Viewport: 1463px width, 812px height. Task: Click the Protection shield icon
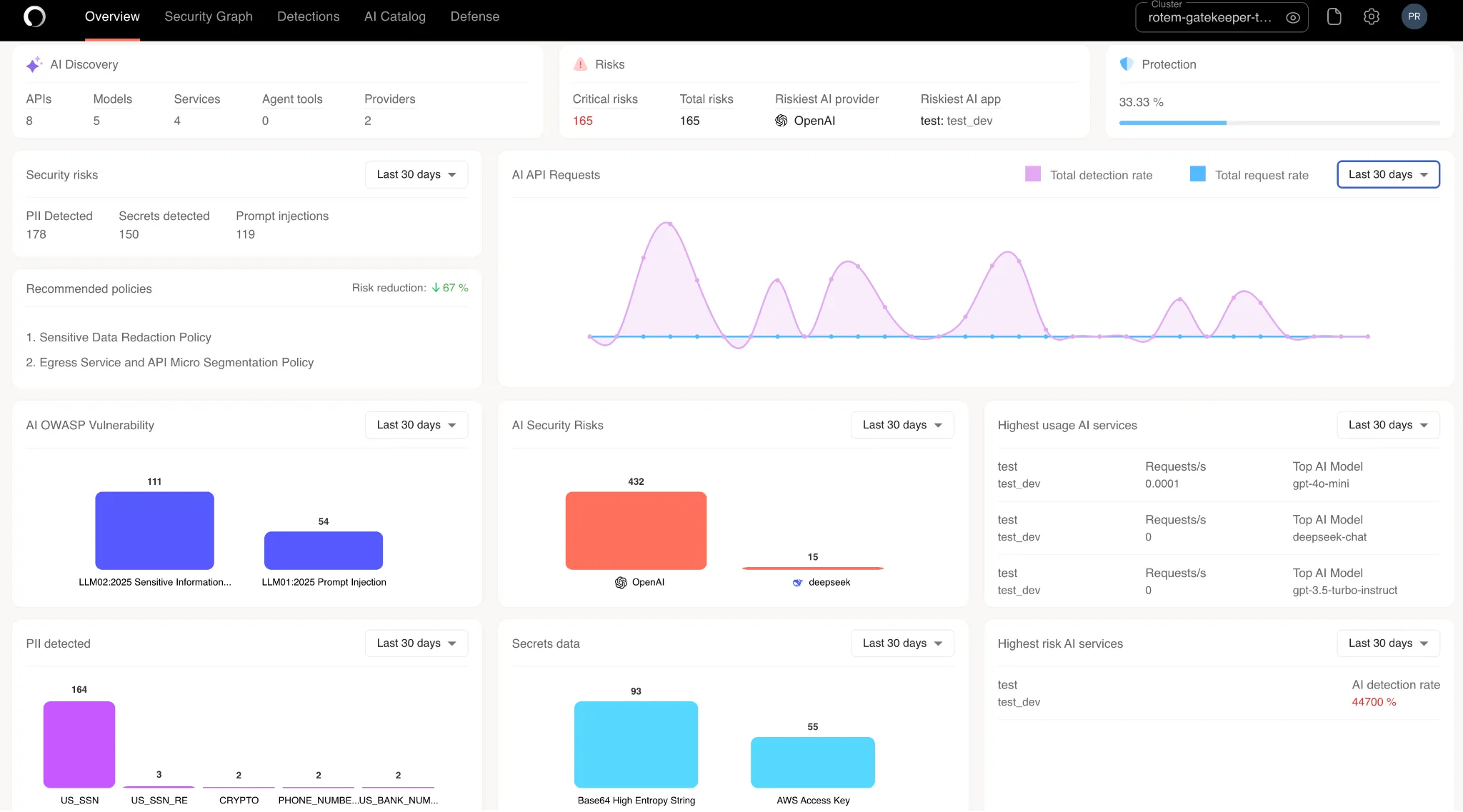coord(1127,64)
